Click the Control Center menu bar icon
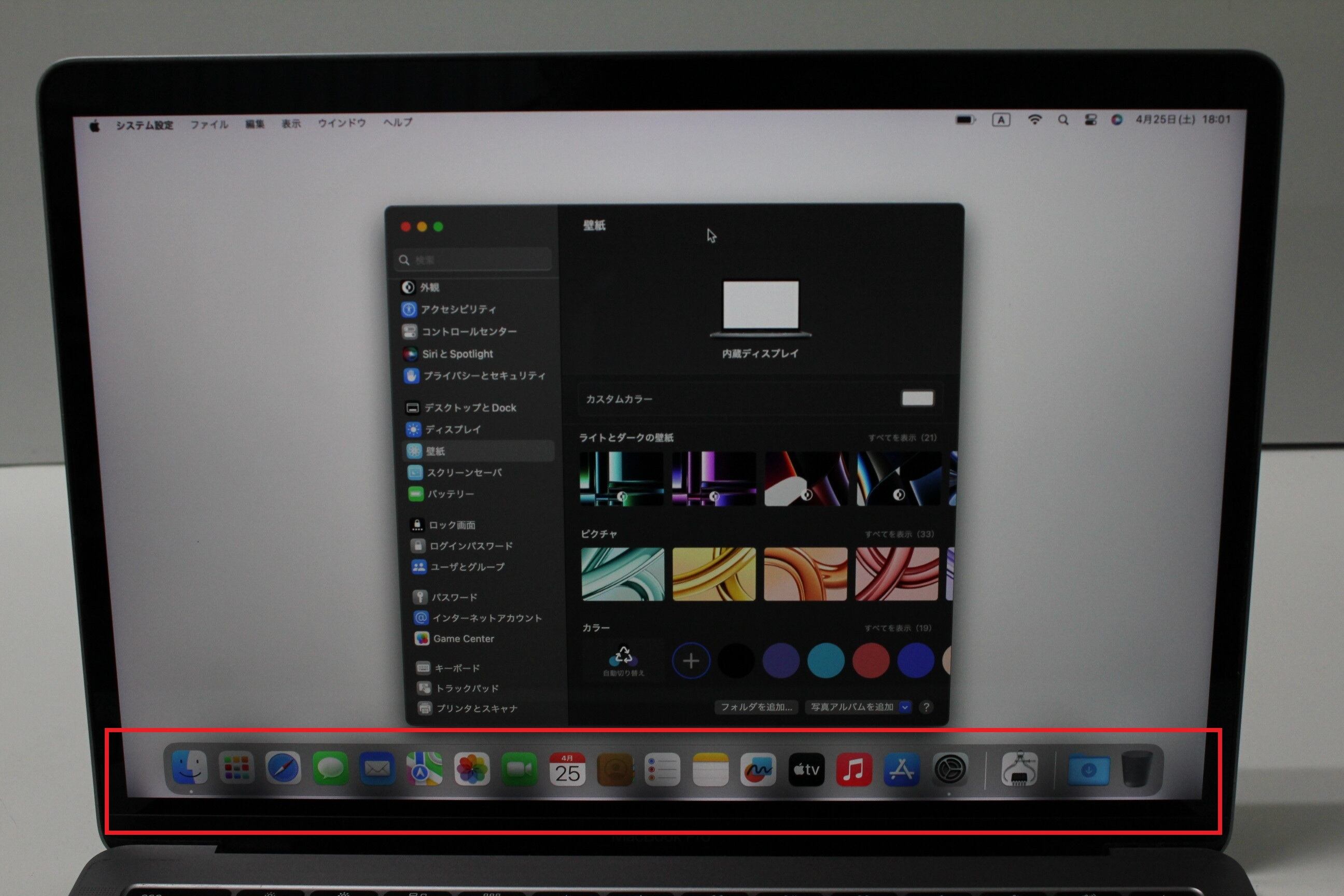 pos(1090,120)
